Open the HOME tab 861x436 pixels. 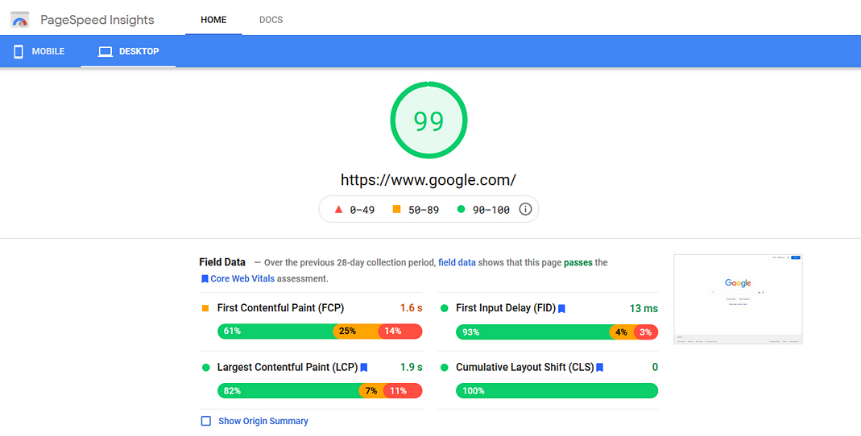[214, 20]
